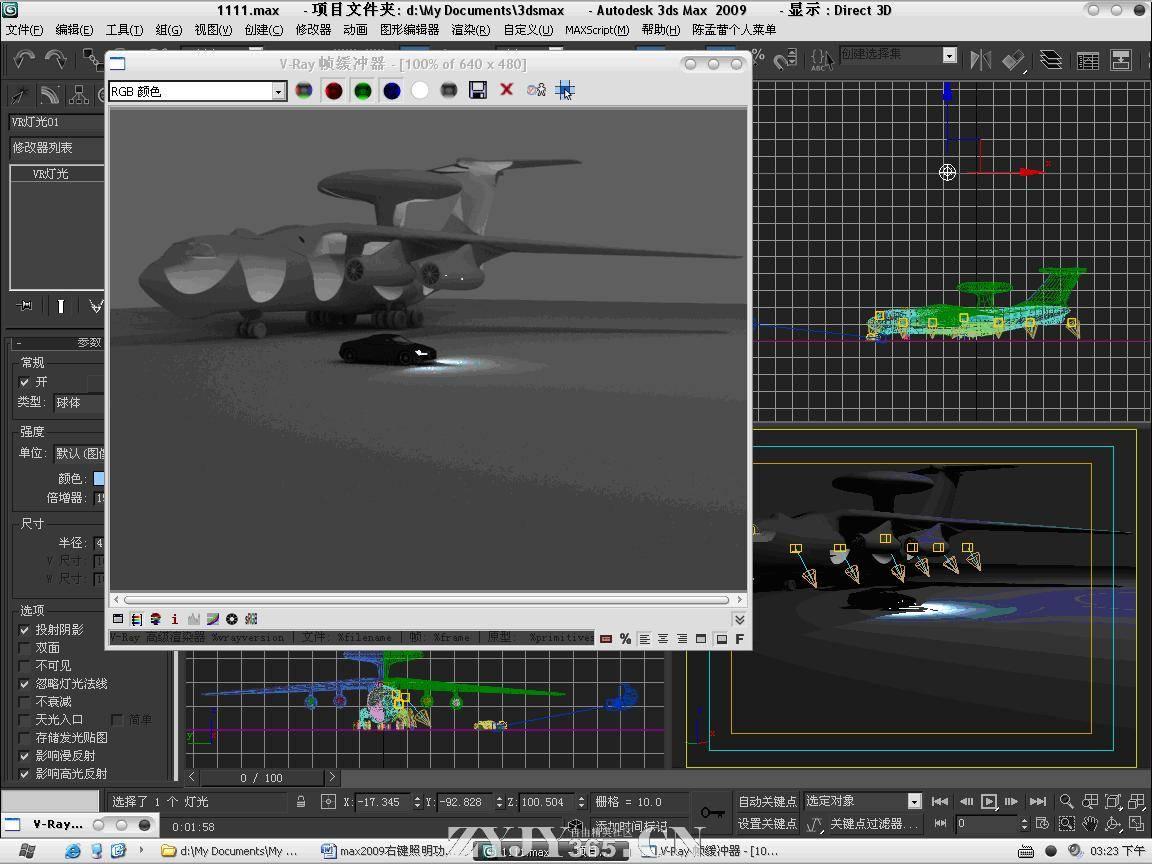
Task: Toggle 忽略灯光法线 checkbox
Action: (x=24, y=684)
